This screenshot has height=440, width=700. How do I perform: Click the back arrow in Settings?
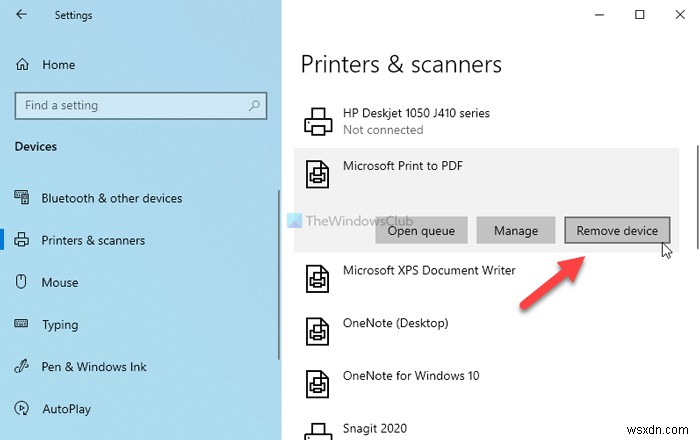[21, 14]
